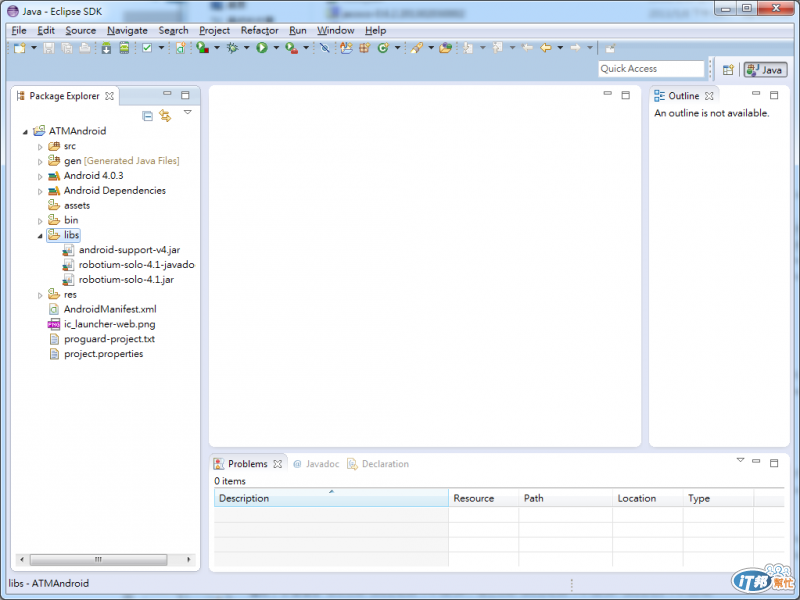Click the Open Perspective icon

[728, 70]
